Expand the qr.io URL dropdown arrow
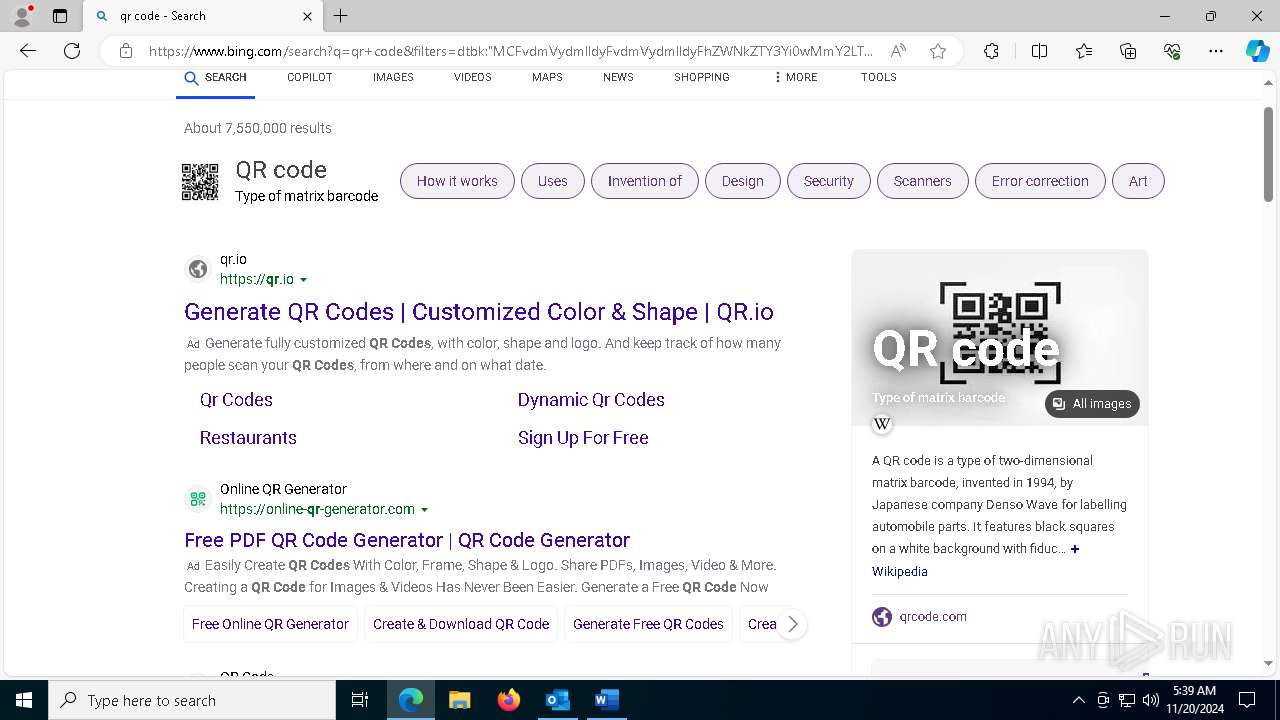 [303, 281]
